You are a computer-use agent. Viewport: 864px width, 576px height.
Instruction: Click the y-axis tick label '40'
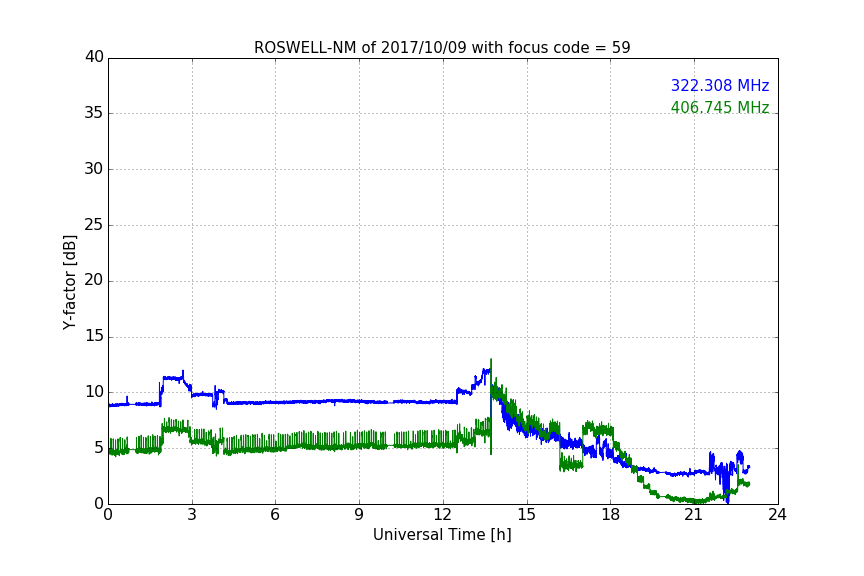94,57
